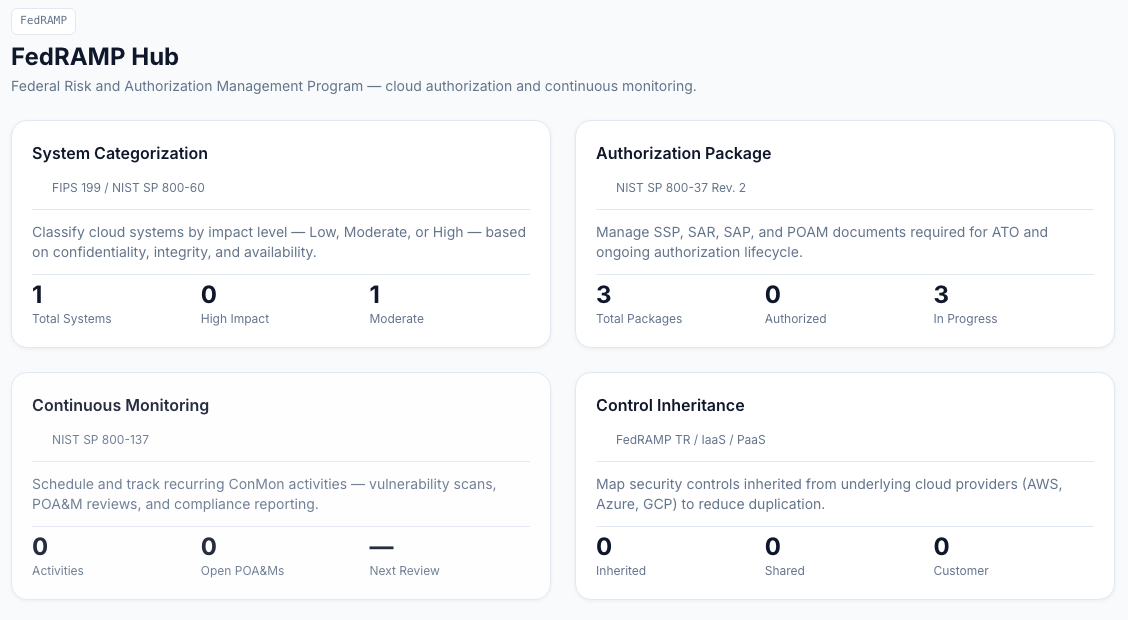Viewport: 1128px width, 620px height.
Task: Click the Activities label
Action: (58, 570)
